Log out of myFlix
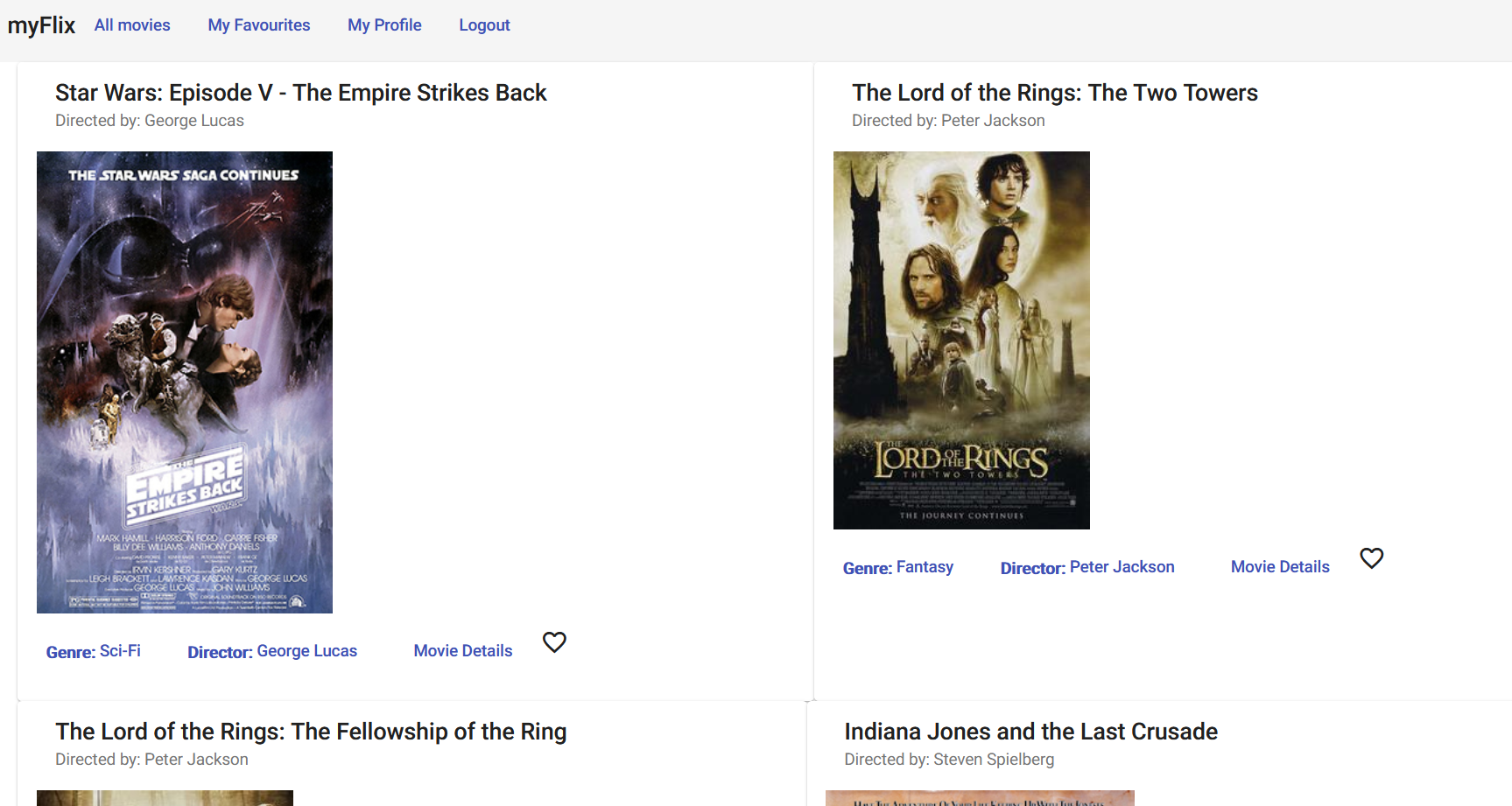This screenshot has width=1512, height=806. (484, 25)
